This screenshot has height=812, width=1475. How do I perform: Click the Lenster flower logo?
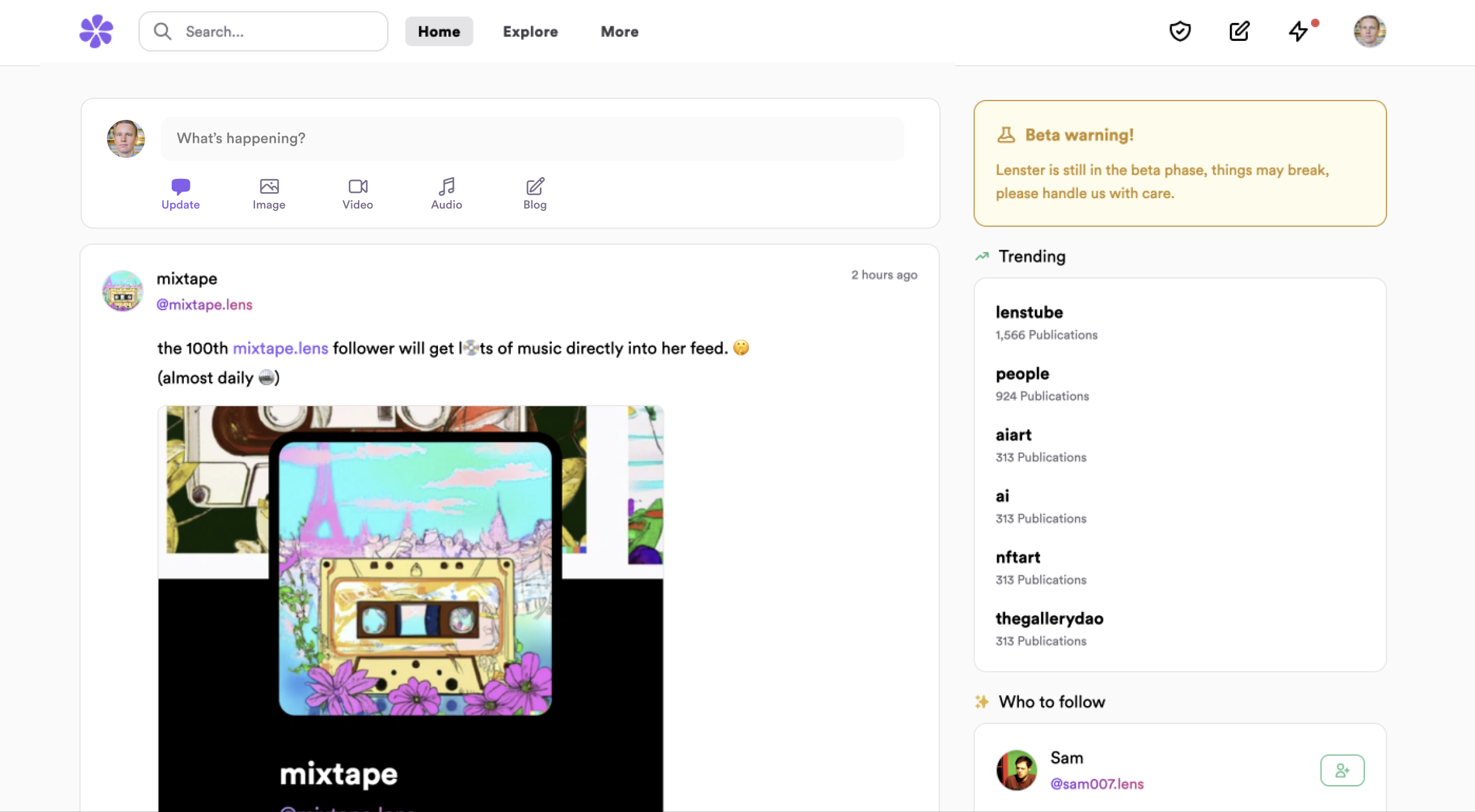(x=96, y=31)
